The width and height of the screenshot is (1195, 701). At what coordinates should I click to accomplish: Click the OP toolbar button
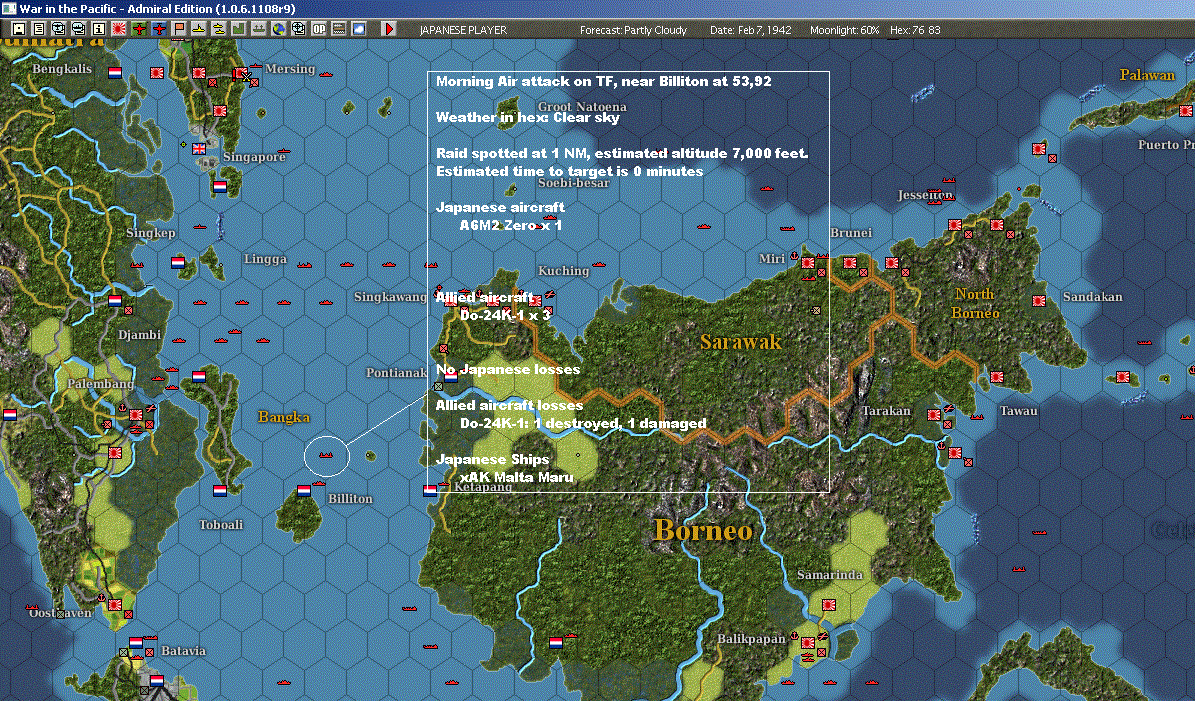point(319,29)
